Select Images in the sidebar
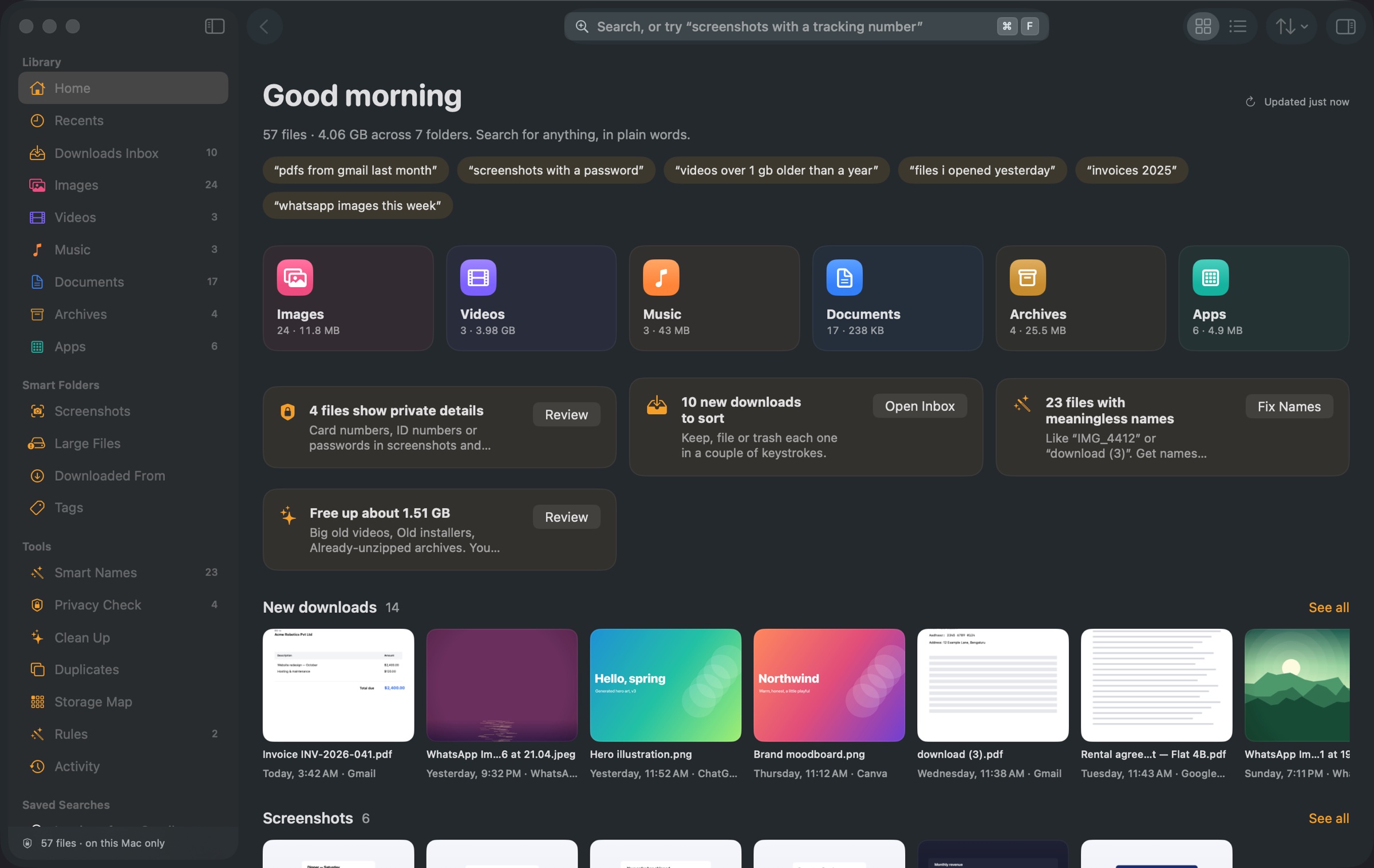 point(123,185)
